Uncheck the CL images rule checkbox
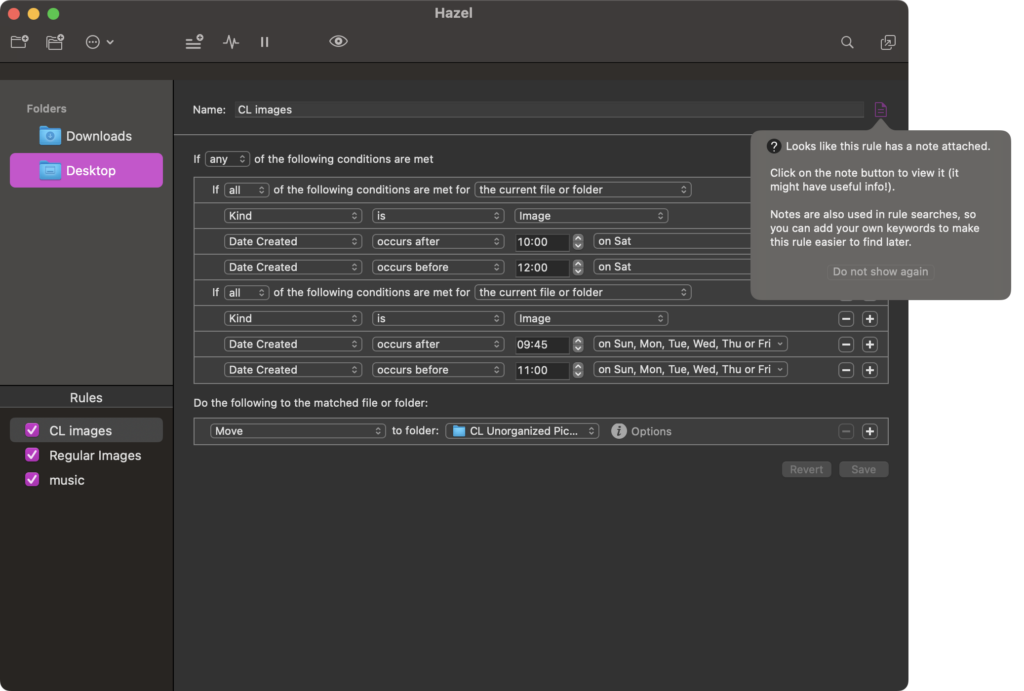Viewport: 1024px width, 691px height. tap(32, 430)
